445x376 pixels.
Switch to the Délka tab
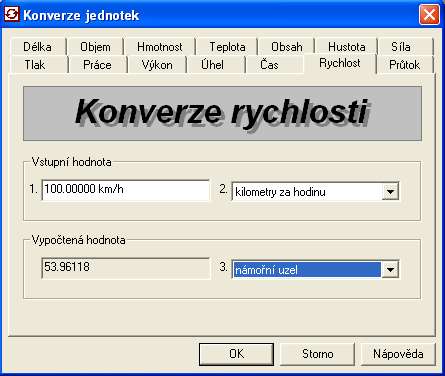37,47
